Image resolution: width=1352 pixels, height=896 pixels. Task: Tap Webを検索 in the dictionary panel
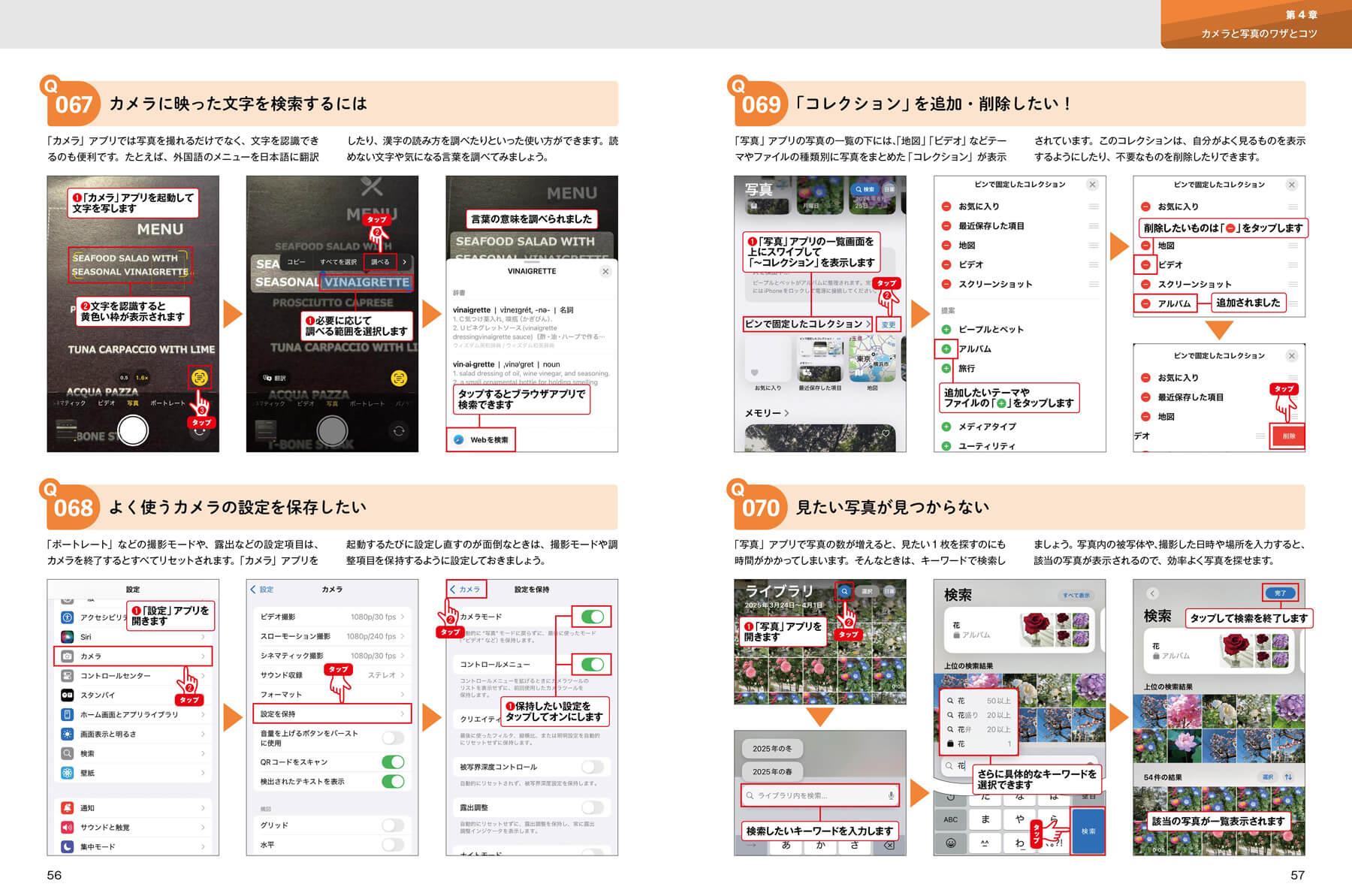(481, 440)
